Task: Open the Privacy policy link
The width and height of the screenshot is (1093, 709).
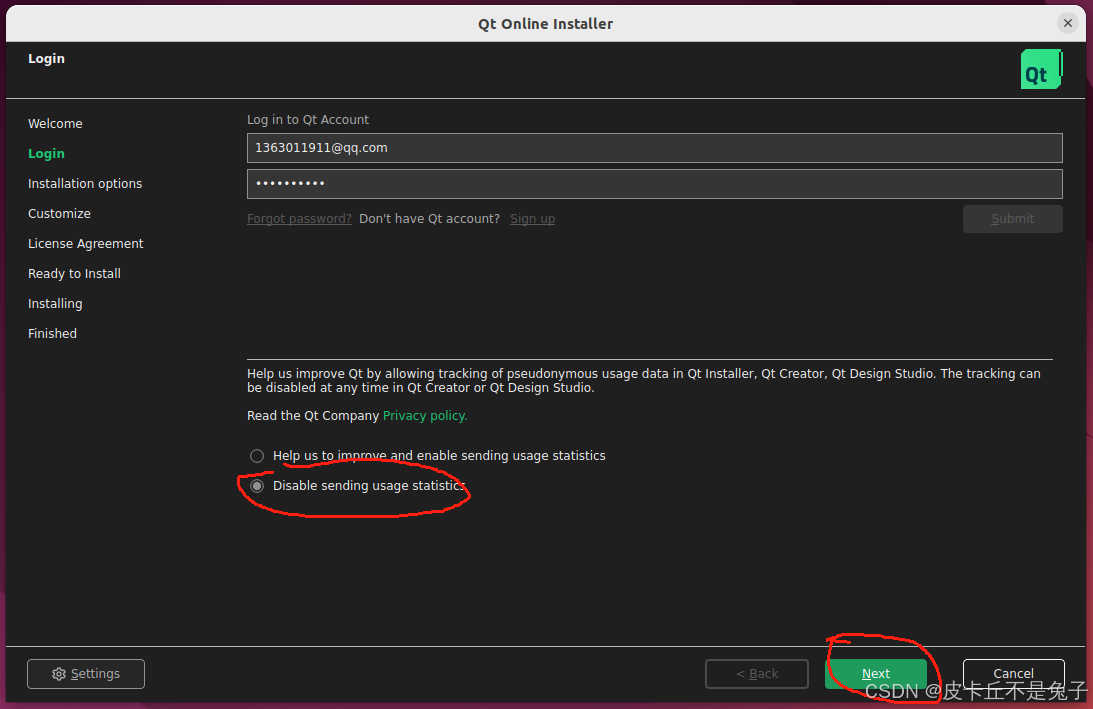Action: (x=425, y=416)
